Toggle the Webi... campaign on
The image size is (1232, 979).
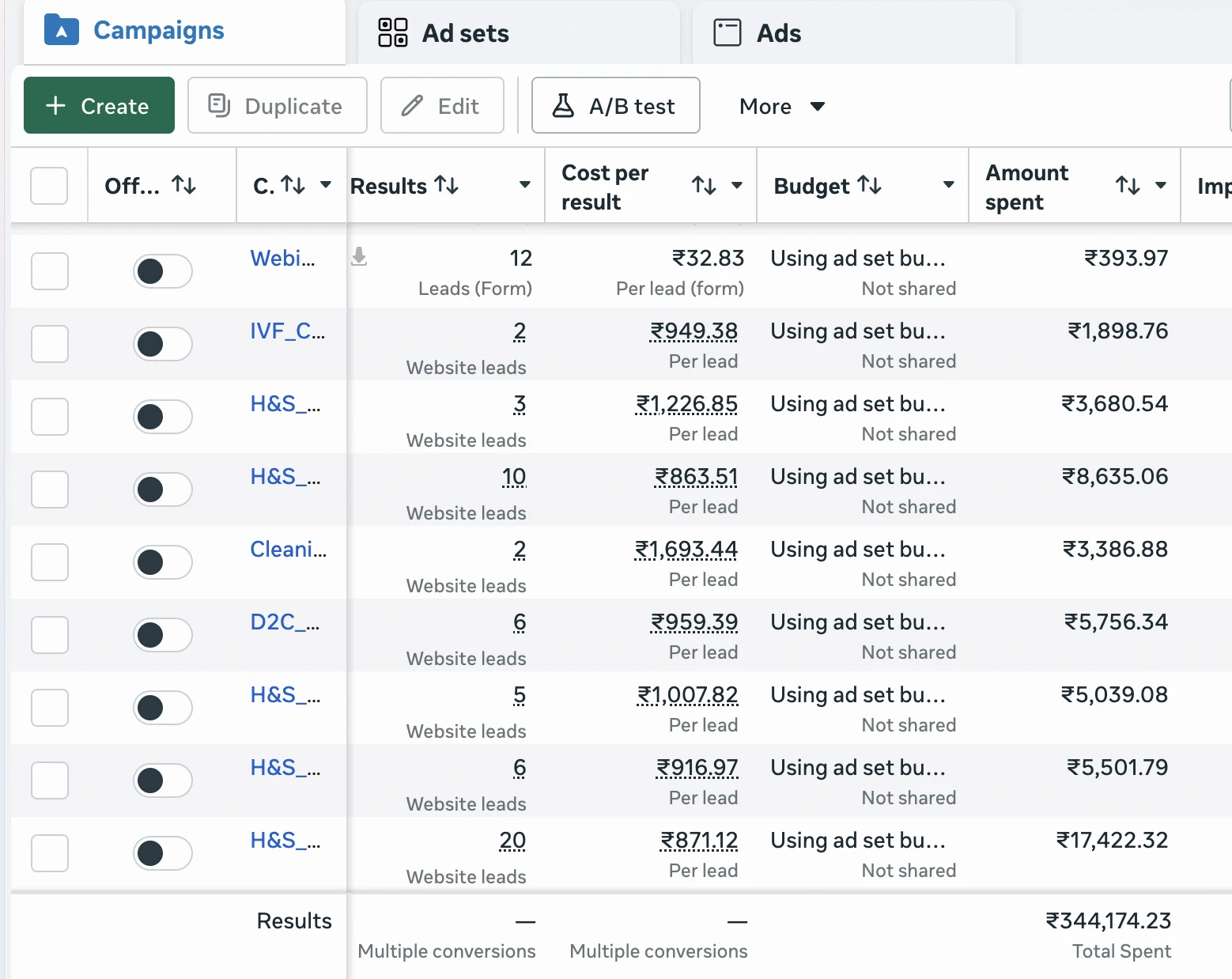tap(163, 271)
